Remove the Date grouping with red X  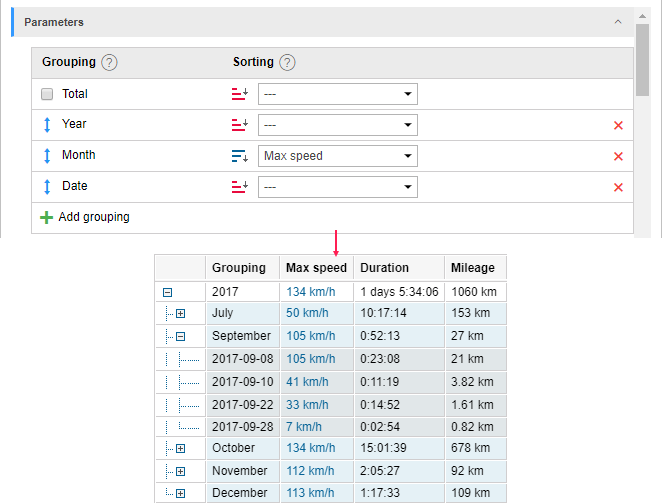pos(618,187)
